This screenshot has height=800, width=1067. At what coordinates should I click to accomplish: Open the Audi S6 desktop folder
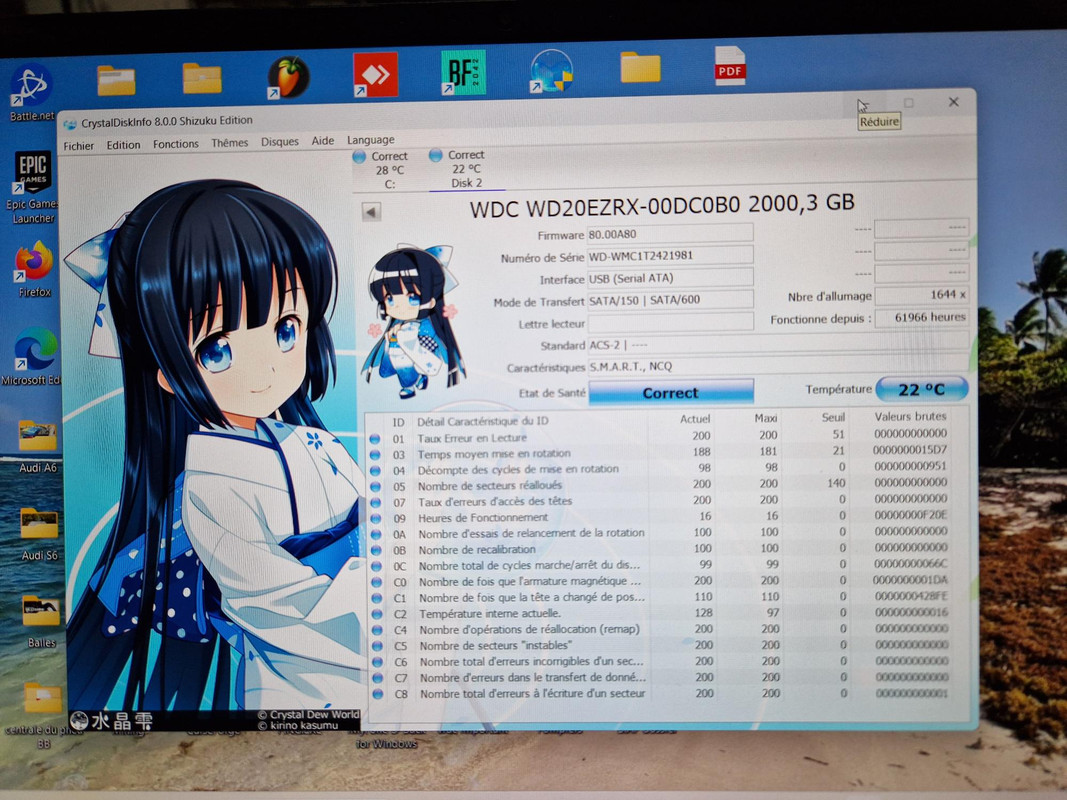point(39,533)
